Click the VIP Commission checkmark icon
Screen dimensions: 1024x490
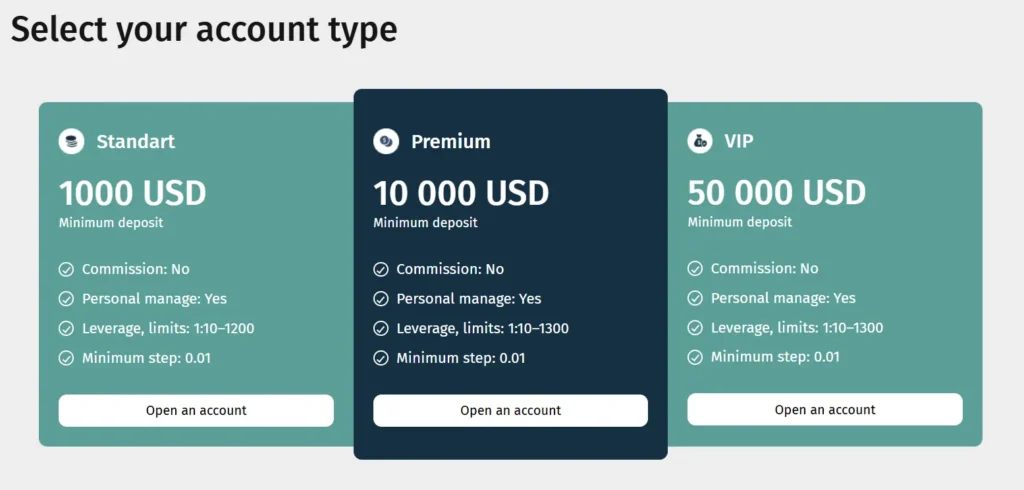click(x=696, y=269)
